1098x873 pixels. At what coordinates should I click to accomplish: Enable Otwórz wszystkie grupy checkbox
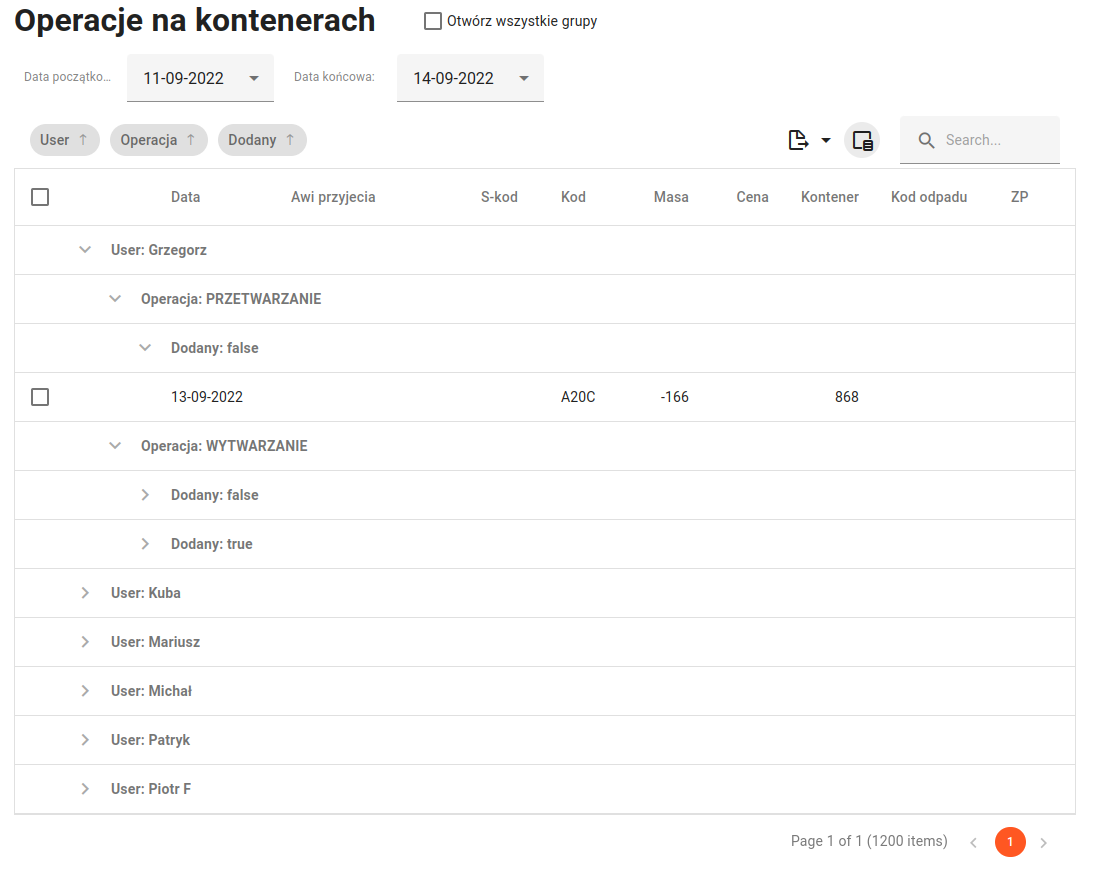click(433, 21)
